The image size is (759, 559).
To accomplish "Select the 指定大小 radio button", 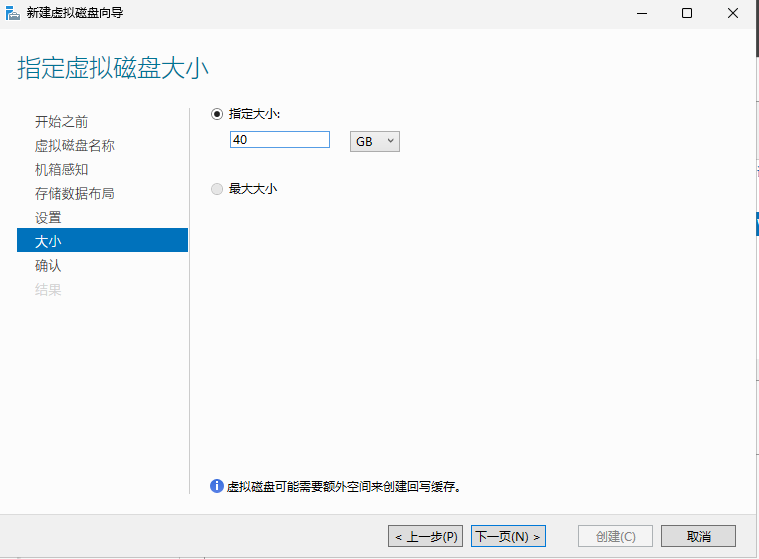I will tap(217, 114).
